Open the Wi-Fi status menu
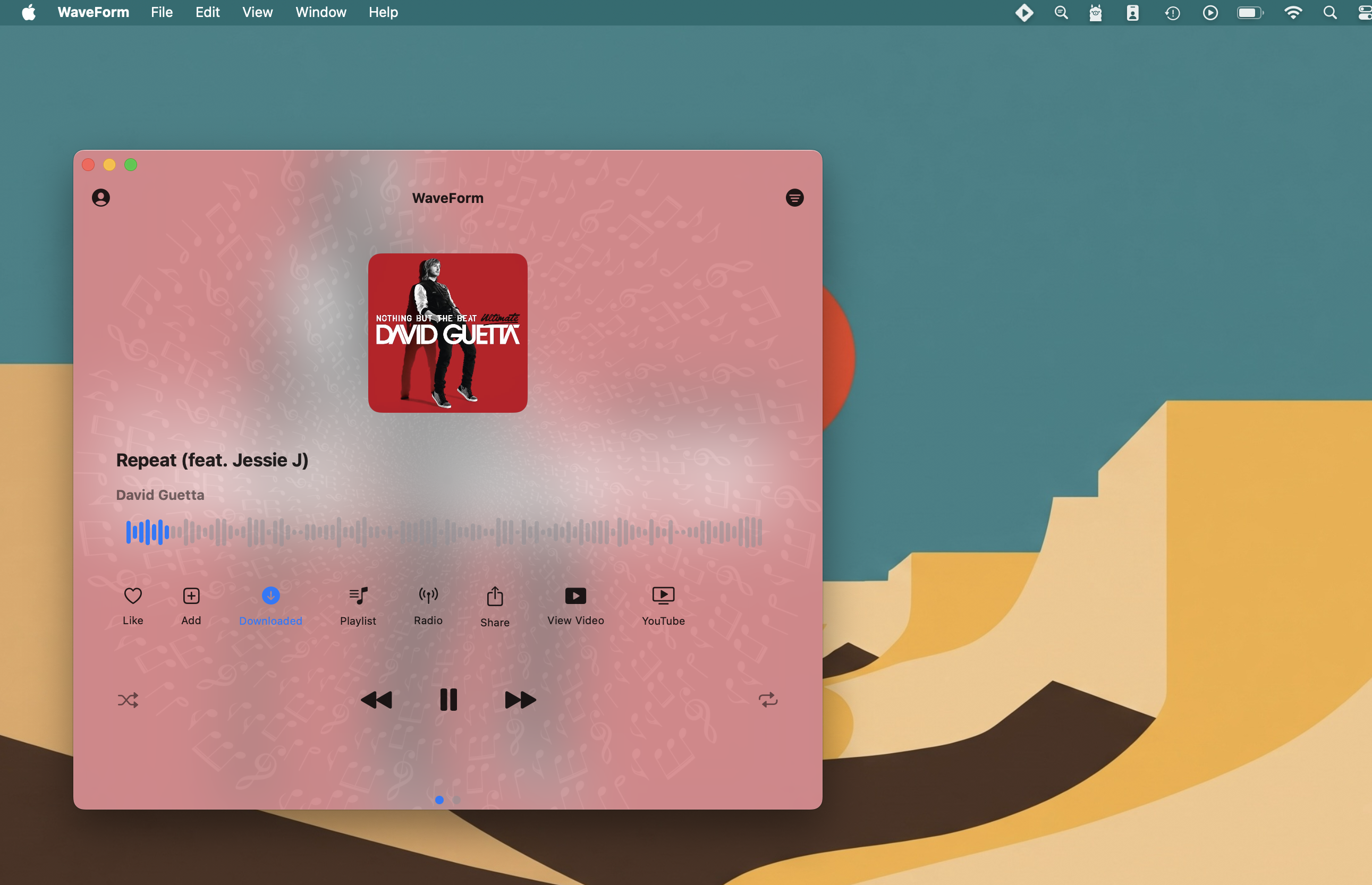This screenshot has width=1372, height=885. tap(1293, 12)
